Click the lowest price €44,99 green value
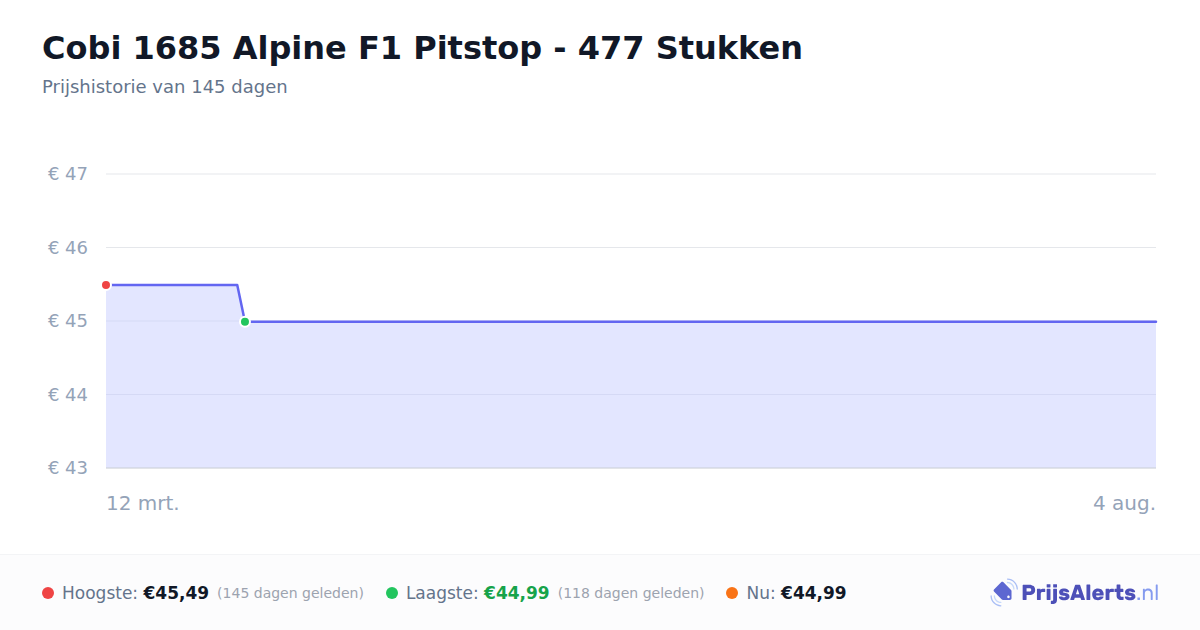Screen dimensions: 1200x630 click(x=516, y=593)
